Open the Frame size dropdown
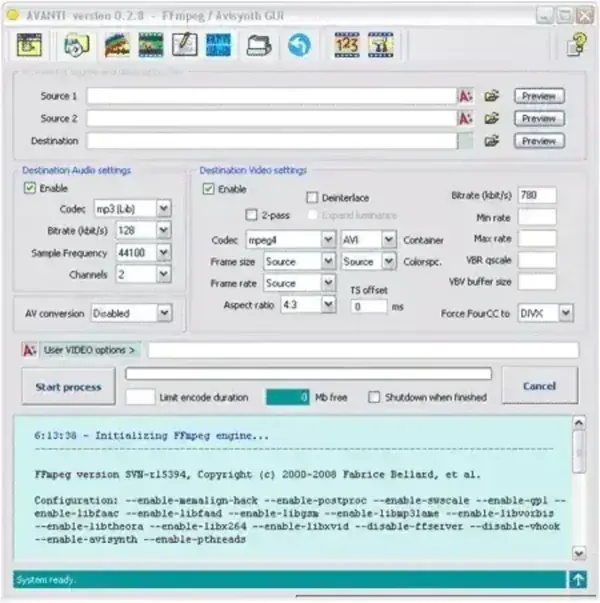The height and width of the screenshot is (603, 600). [x=328, y=262]
